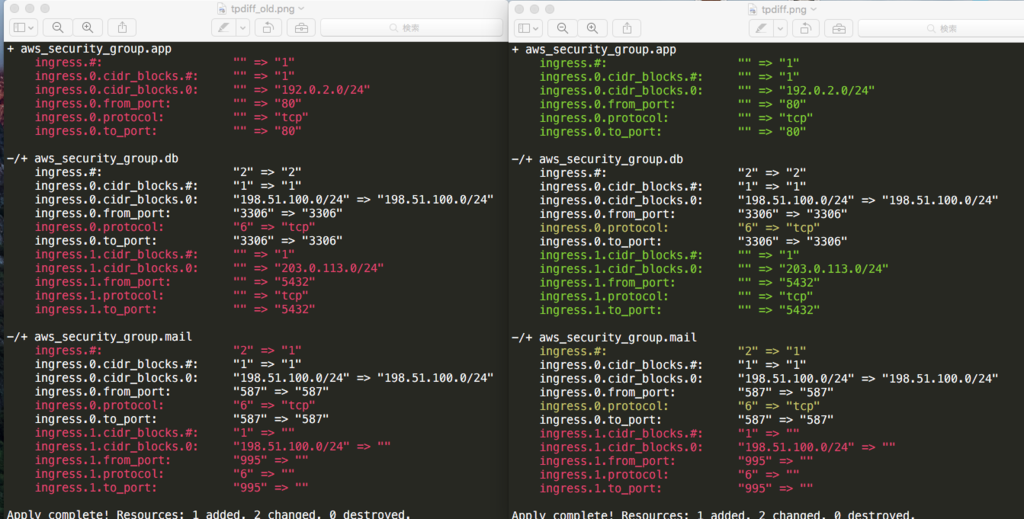
Task: Open the title dropdown chevron next to tpdiff_old.png
Action: click(301, 9)
